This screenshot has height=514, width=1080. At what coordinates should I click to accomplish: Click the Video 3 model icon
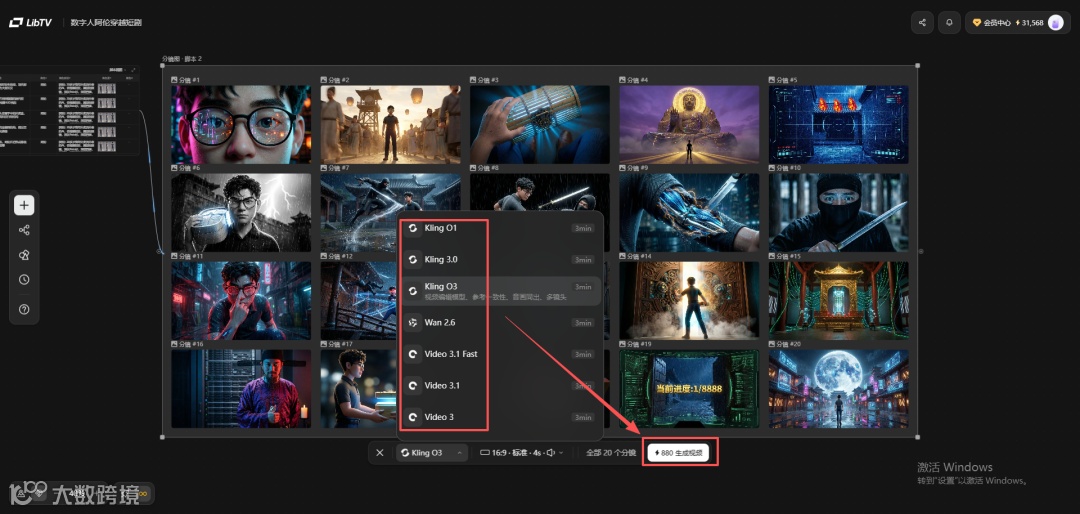(x=413, y=417)
